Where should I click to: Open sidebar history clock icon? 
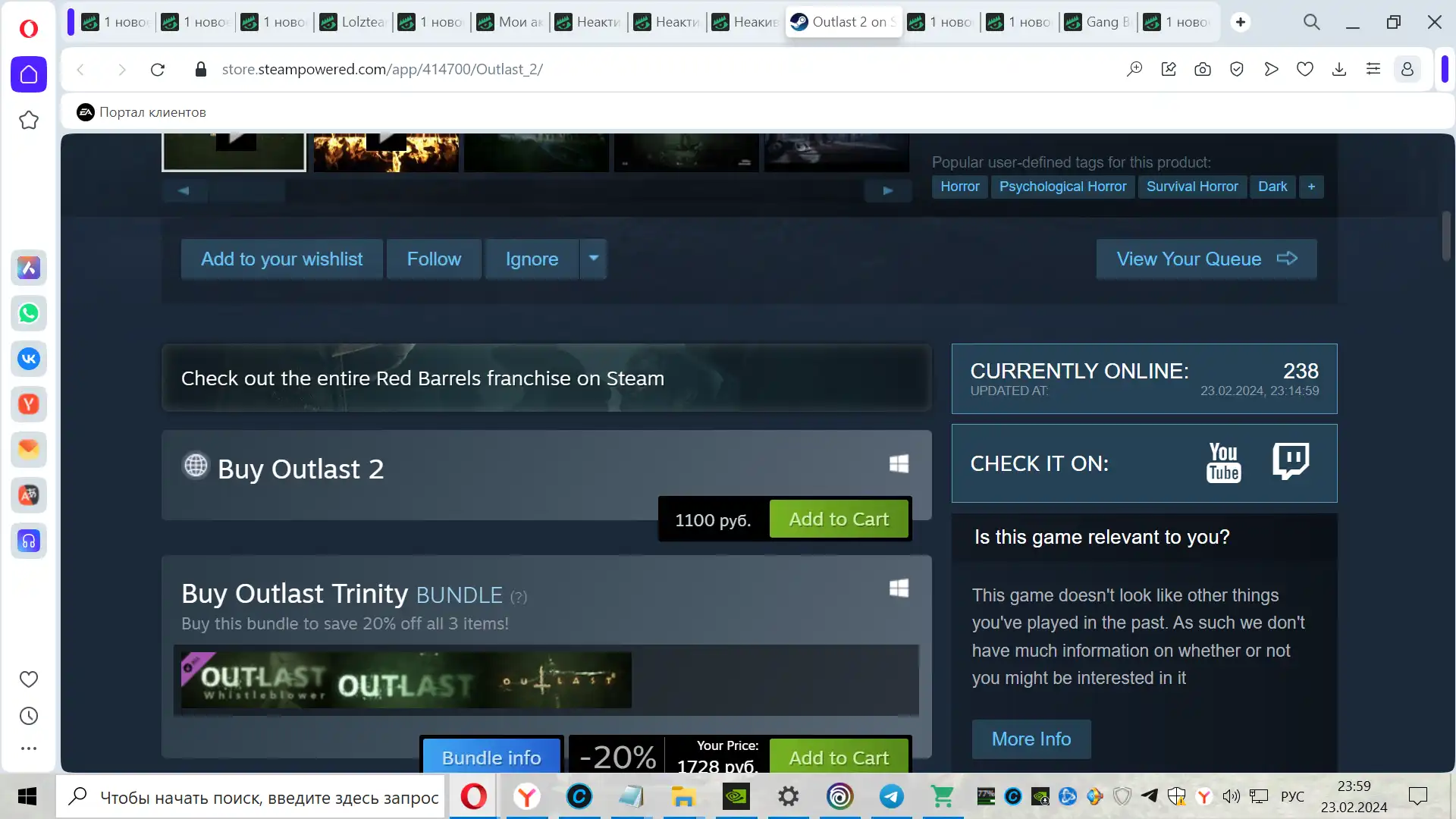pos(29,716)
